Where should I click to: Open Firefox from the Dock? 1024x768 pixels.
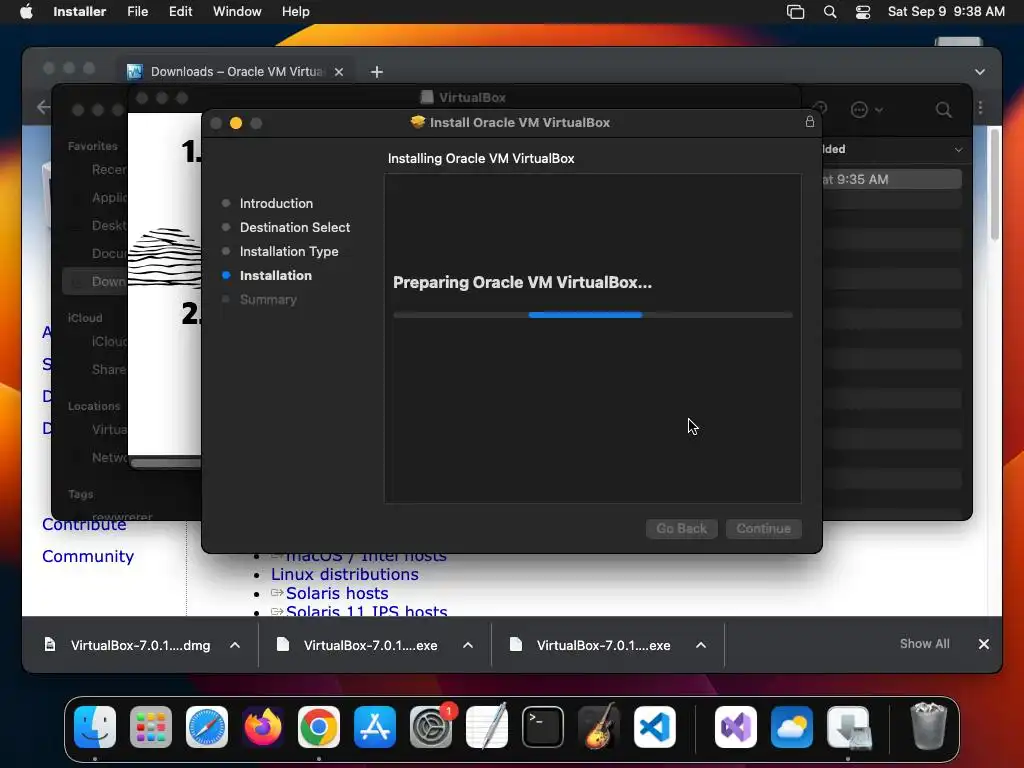coord(263,727)
